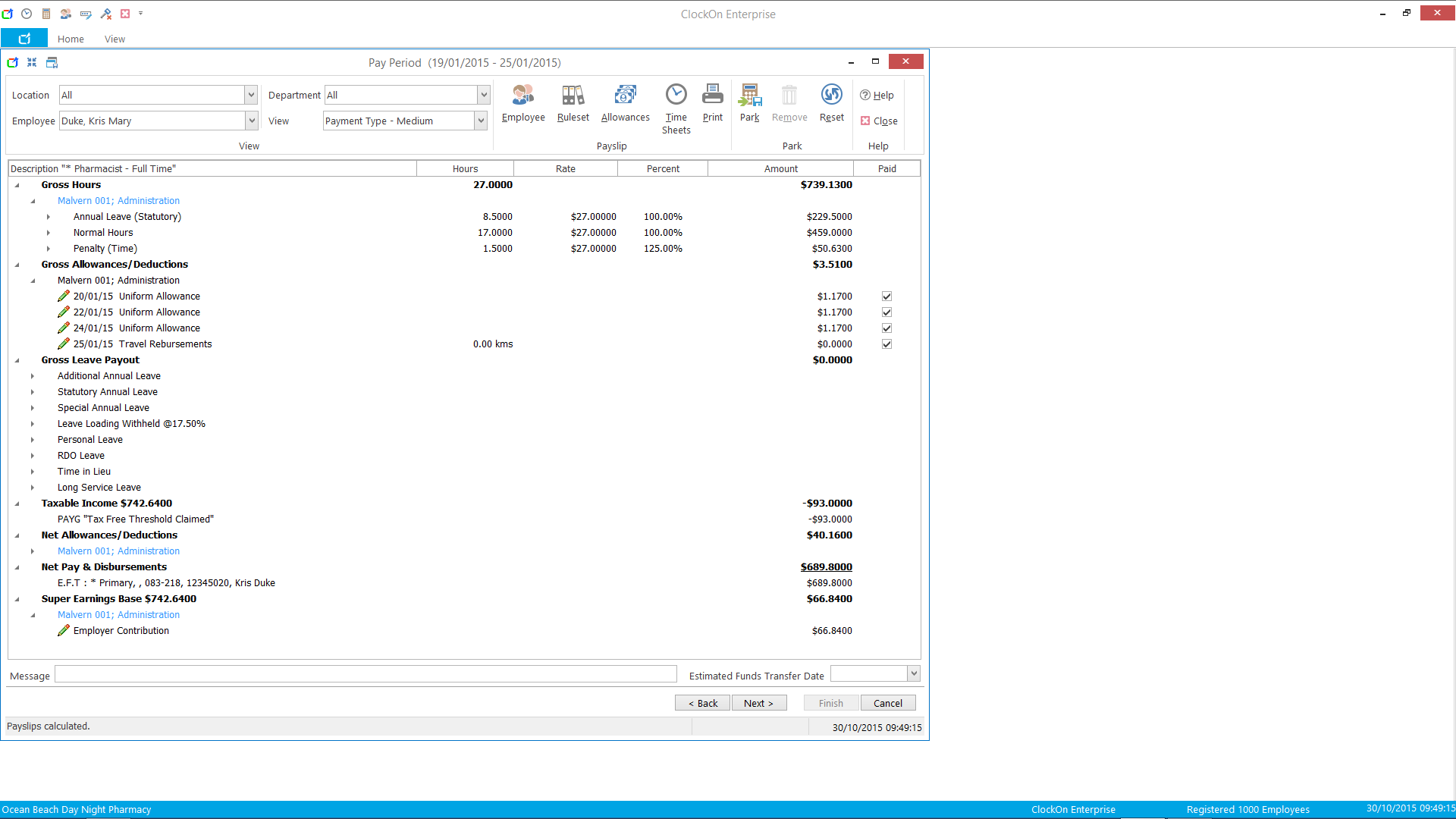This screenshot has height=819, width=1456.
Task: Open the Home ribbon tab
Action: (71, 39)
